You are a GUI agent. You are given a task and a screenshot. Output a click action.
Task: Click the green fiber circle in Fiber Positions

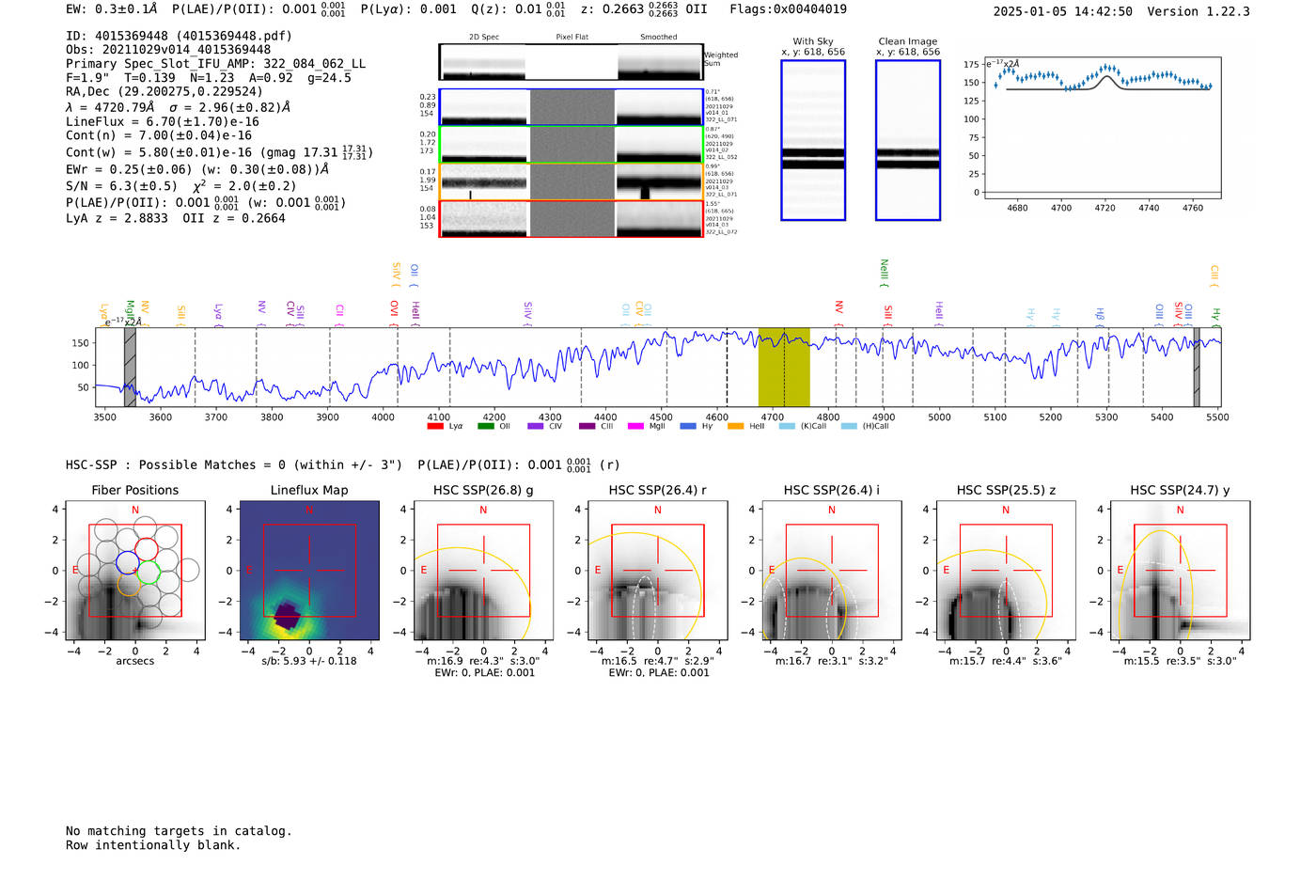149,573
